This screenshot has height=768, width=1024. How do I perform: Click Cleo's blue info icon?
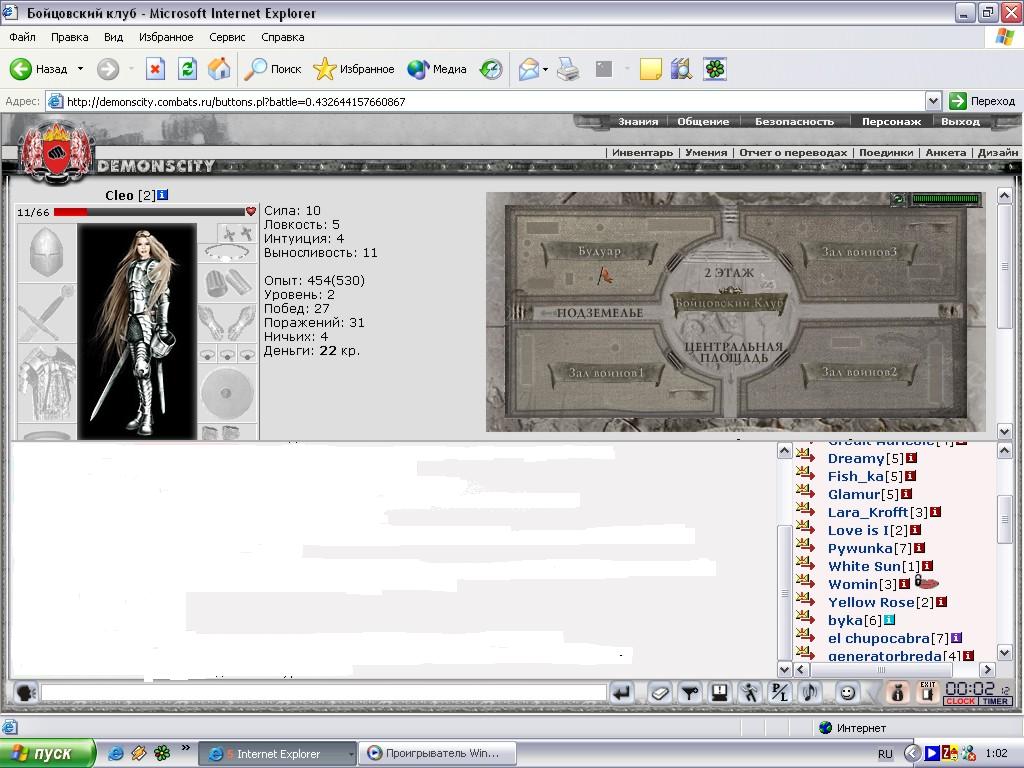click(x=163, y=195)
